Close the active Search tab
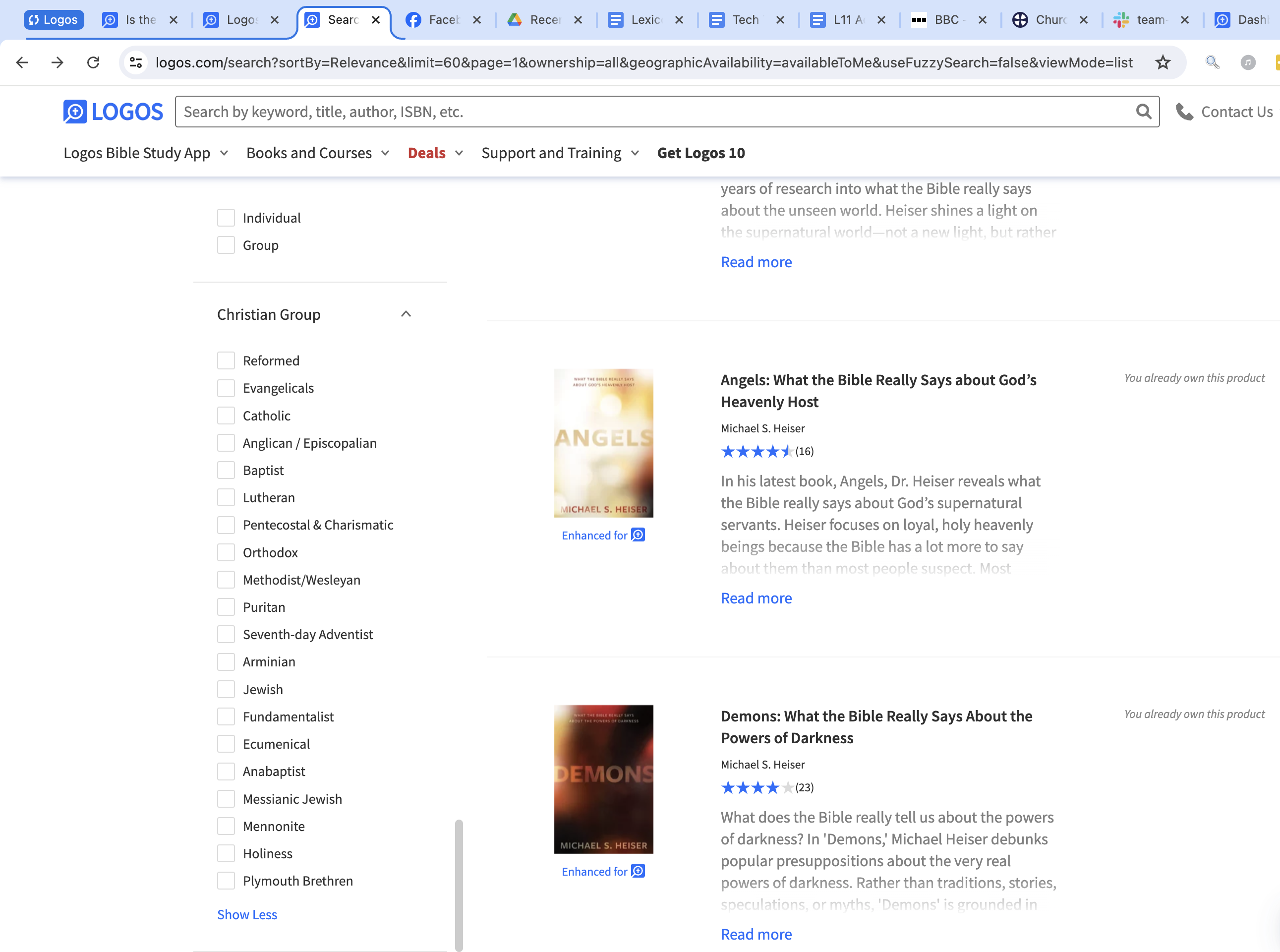Viewport: 1280px width, 952px height. pyautogui.click(x=376, y=20)
